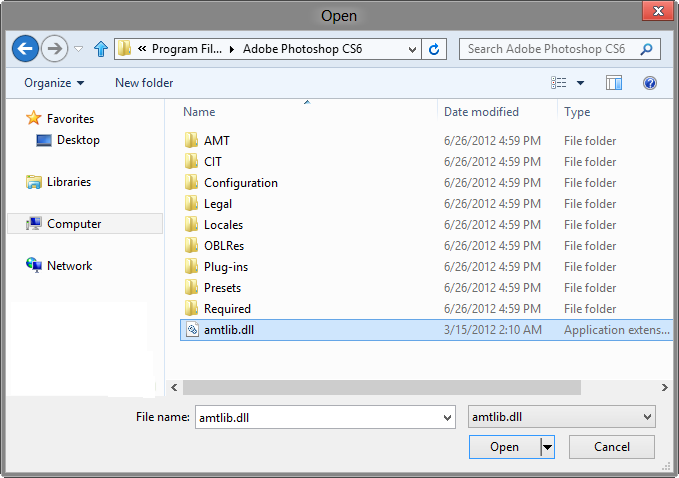Select the Required folder icon
This screenshot has height=478, width=679.
coord(191,308)
